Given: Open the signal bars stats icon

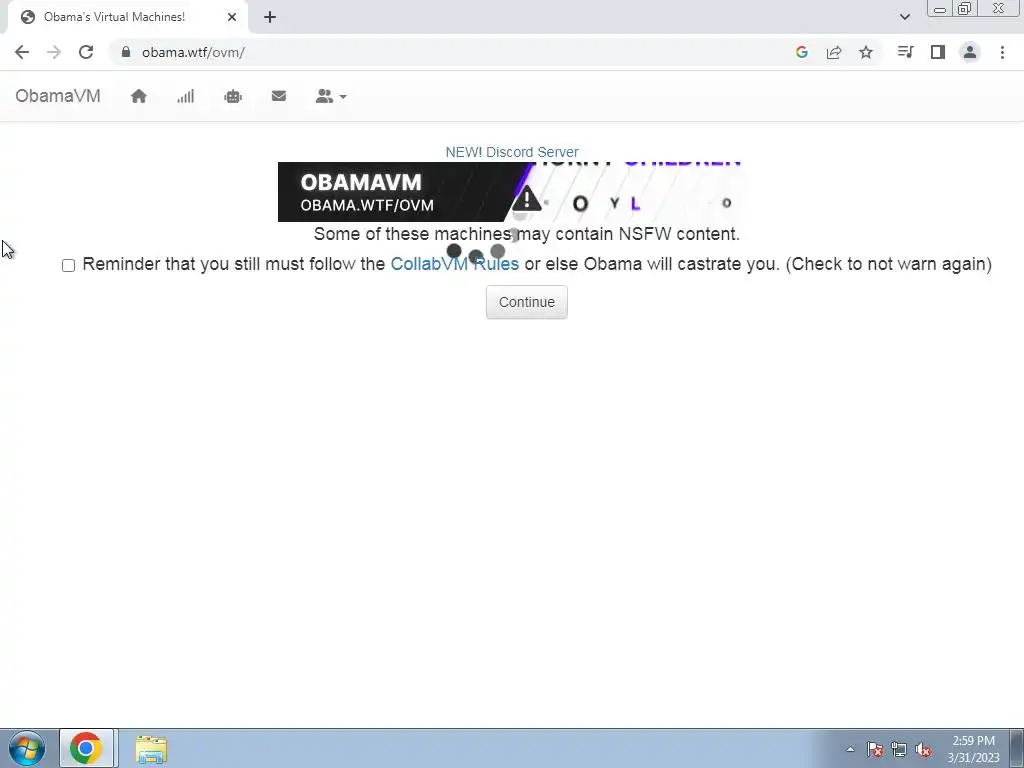Looking at the screenshot, I should tap(185, 97).
